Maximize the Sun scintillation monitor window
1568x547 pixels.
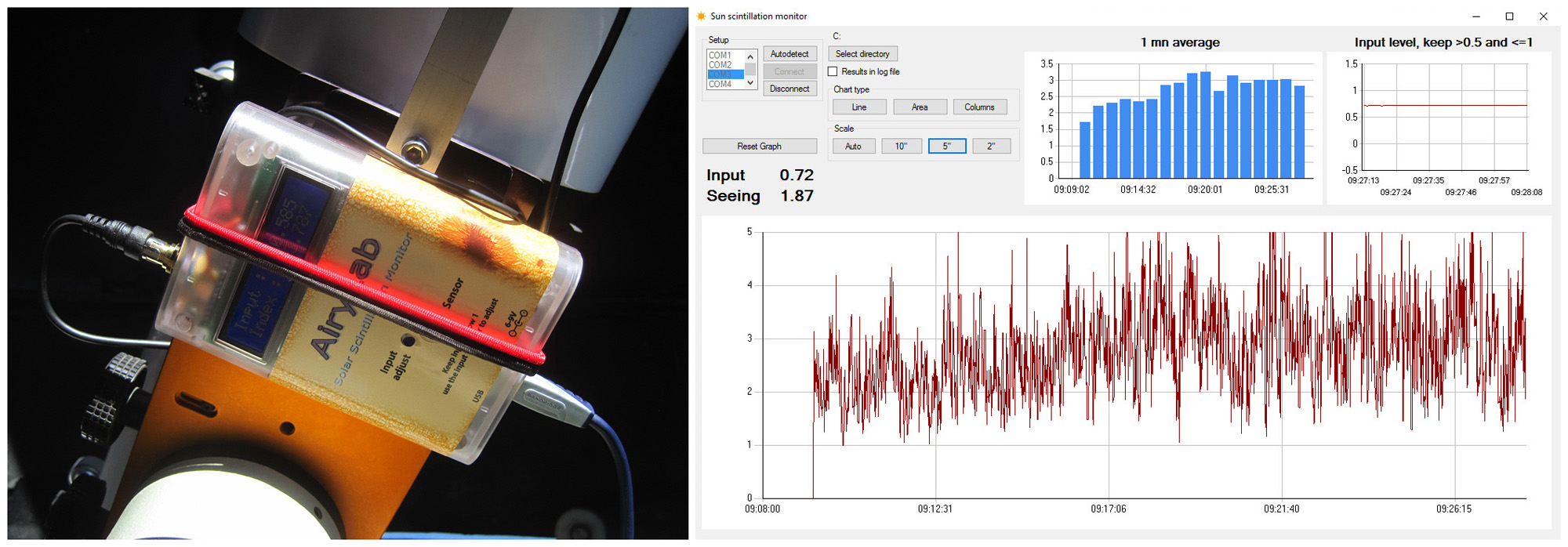1509,16
